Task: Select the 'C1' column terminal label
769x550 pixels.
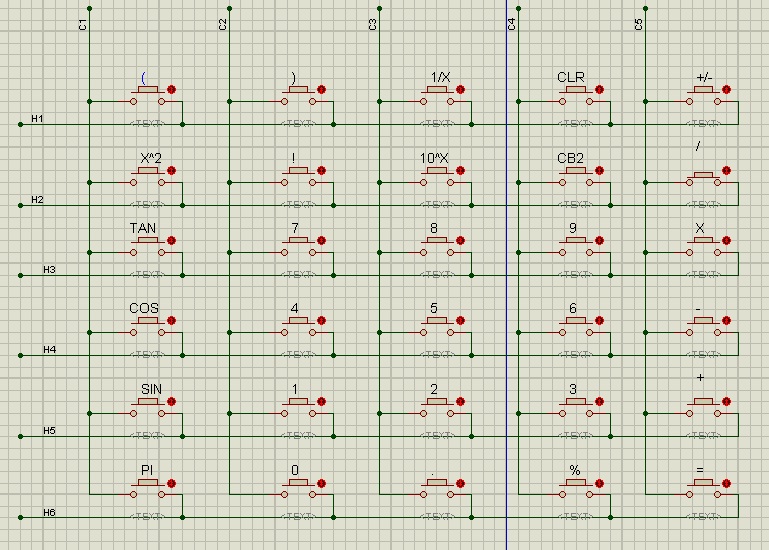Action: pos(82,25)
